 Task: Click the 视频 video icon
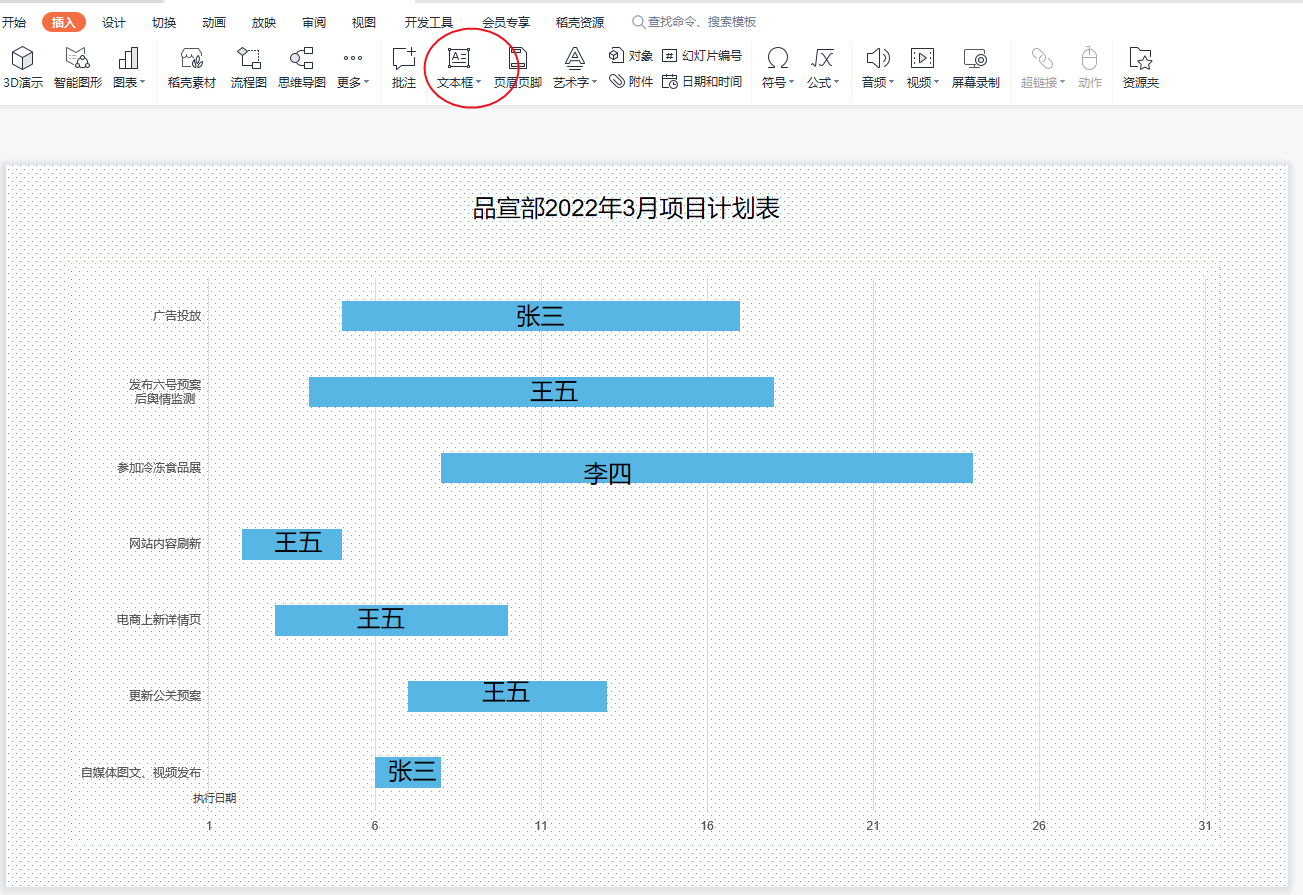point(922,59)
